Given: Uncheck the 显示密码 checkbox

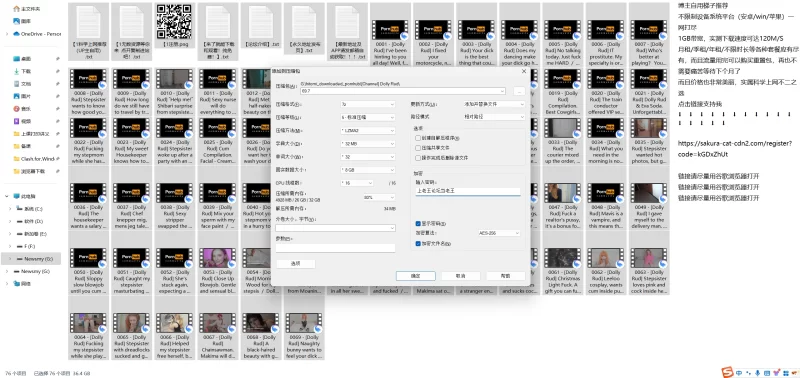Looking at the screenshot, I should [418, 223].
